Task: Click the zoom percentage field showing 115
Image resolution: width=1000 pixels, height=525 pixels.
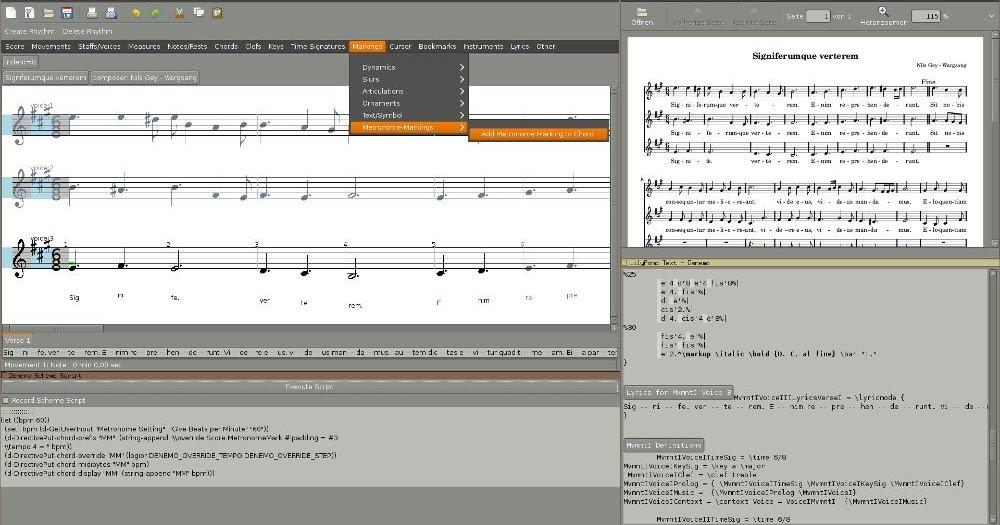Action: pos(927,16)
